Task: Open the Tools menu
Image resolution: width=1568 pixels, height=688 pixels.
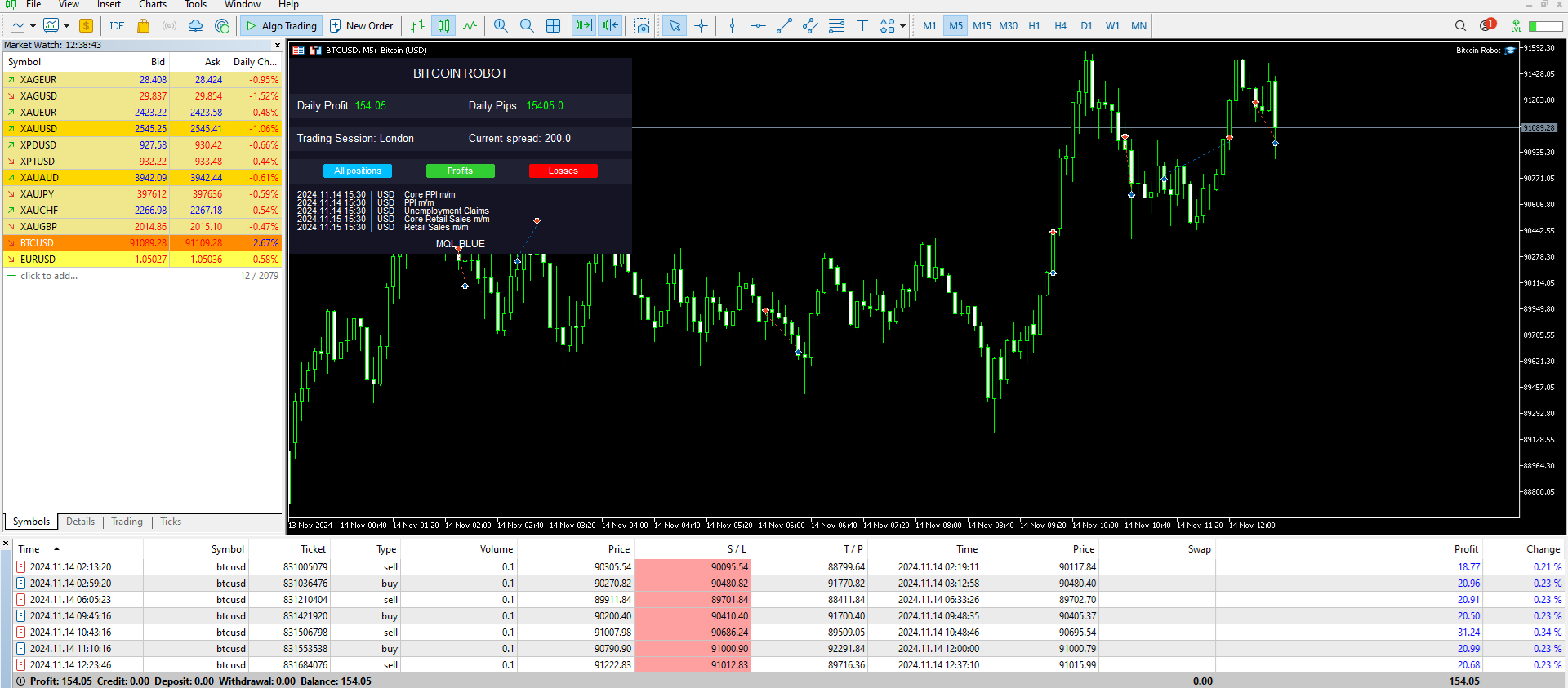Action: point(195,5)
